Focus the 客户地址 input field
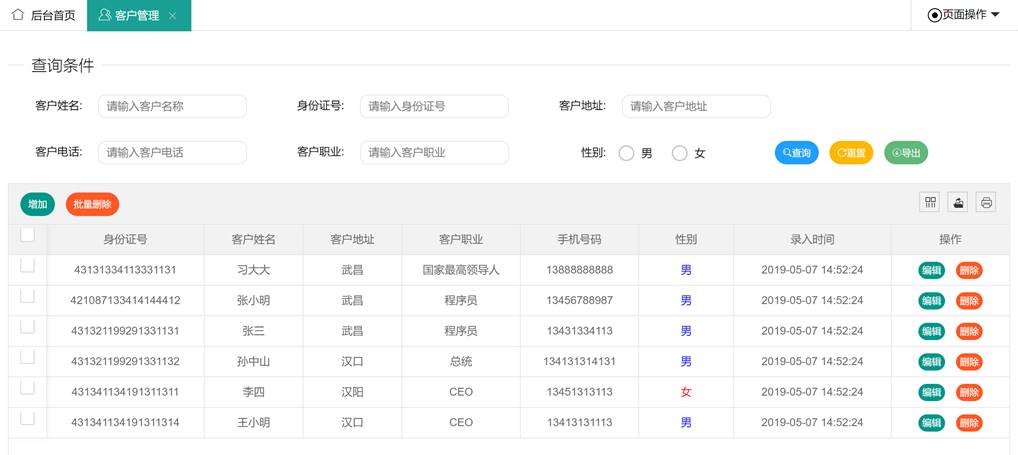 pos(696,106)
